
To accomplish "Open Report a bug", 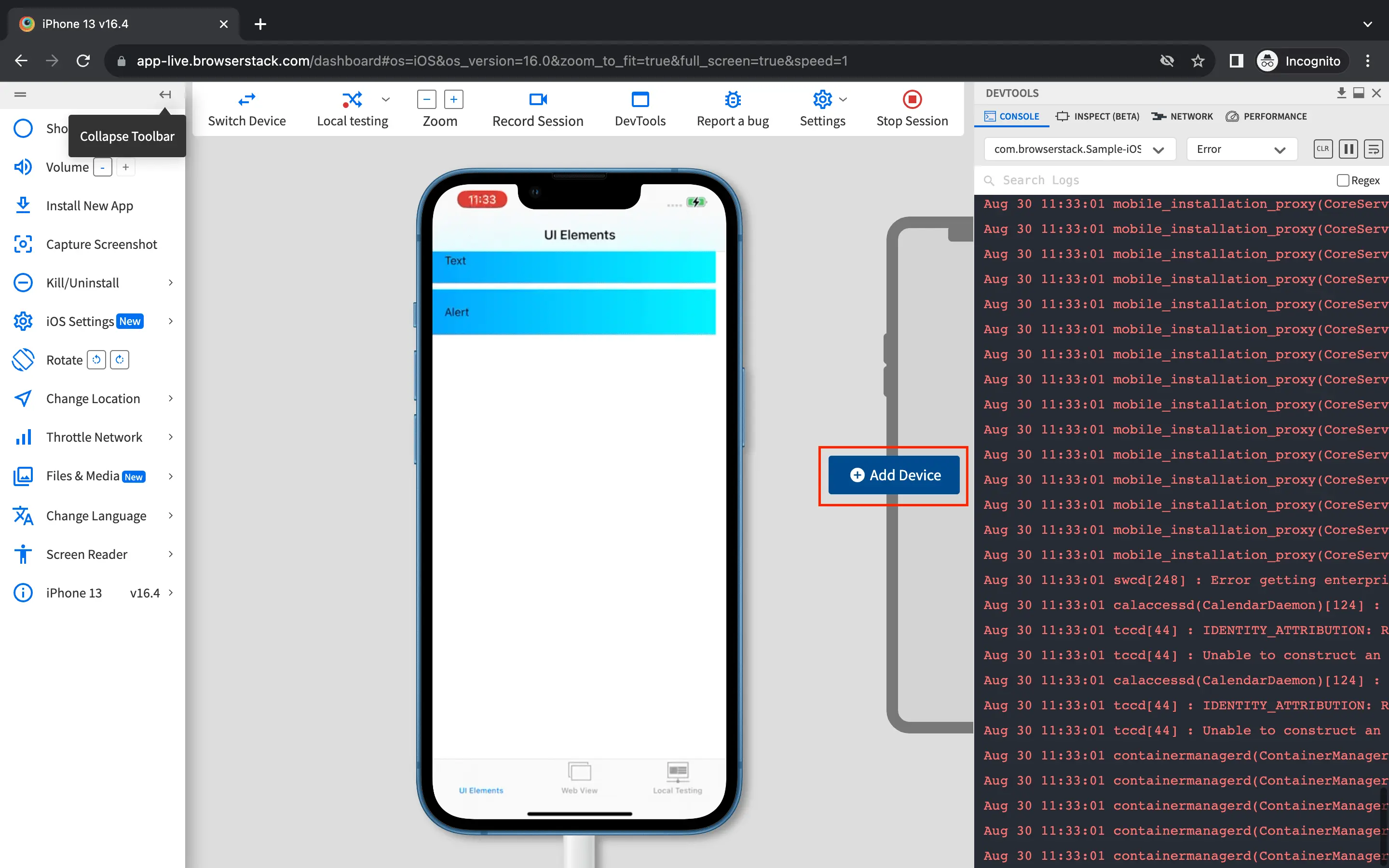I will point(733,109).
